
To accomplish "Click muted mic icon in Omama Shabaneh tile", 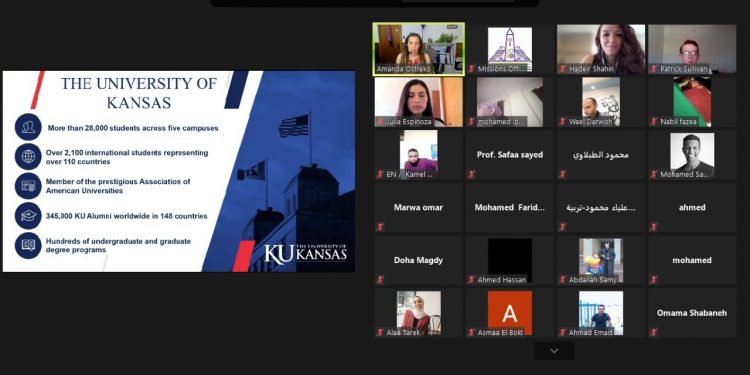I will (x=654, y=332).
